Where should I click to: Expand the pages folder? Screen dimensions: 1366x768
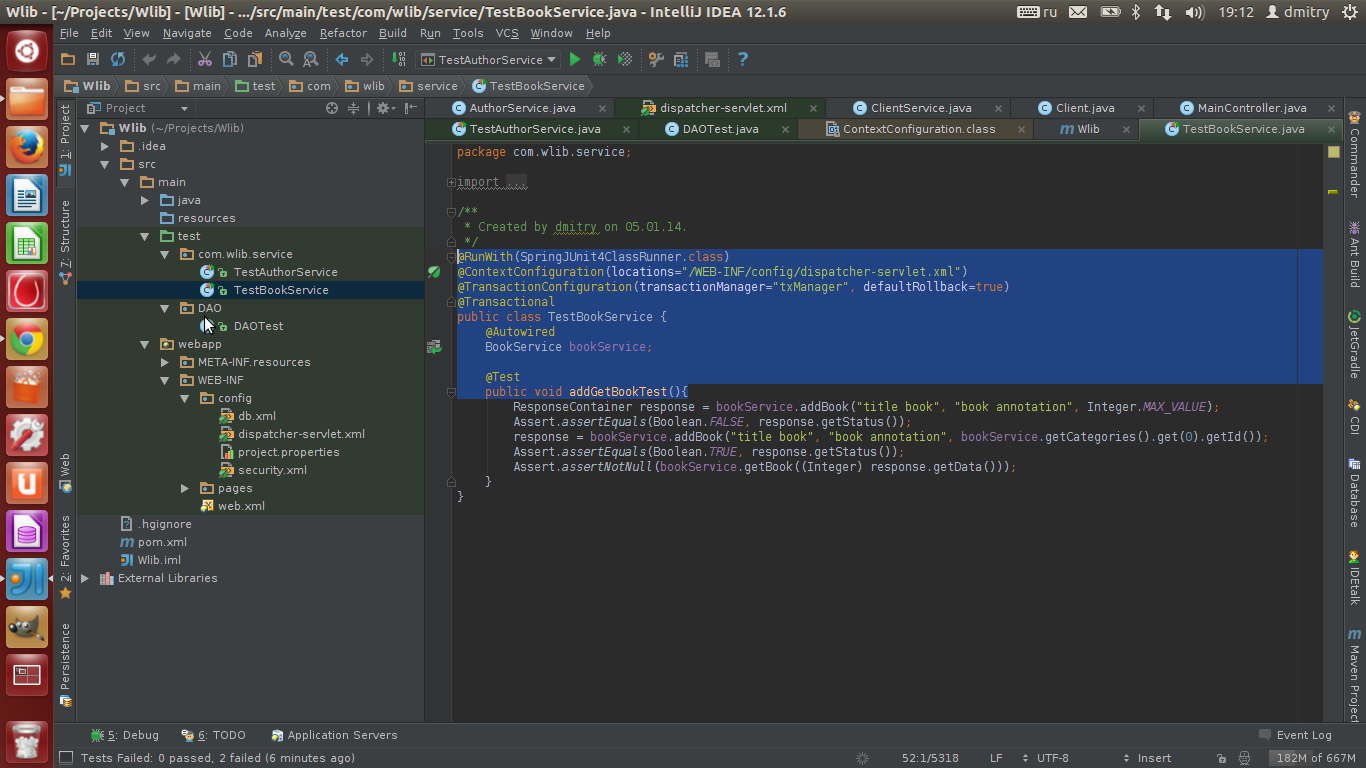(185, 488)
